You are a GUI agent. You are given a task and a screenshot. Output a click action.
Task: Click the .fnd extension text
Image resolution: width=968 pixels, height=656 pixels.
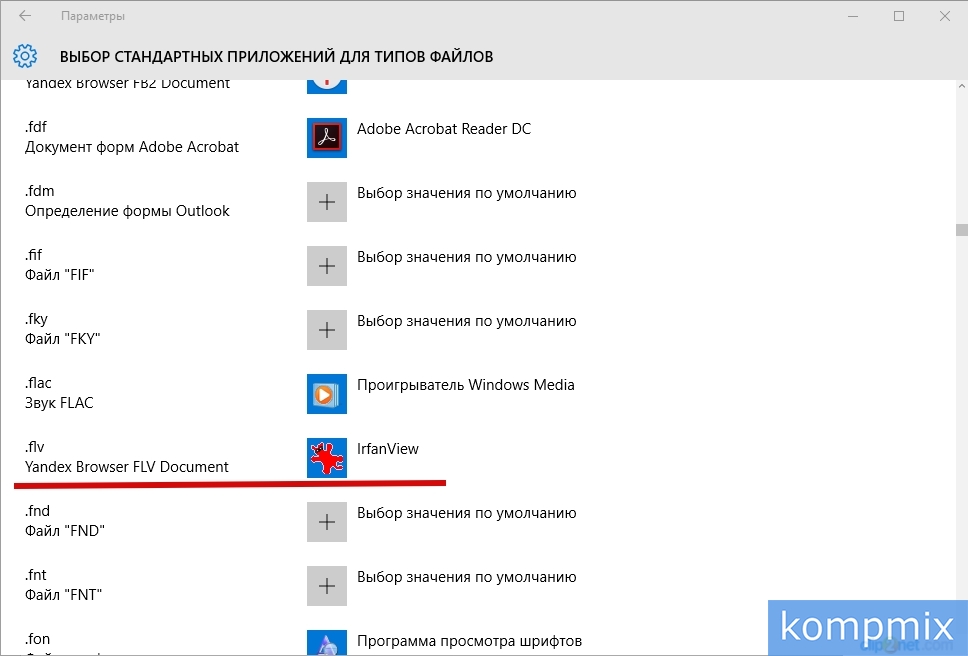[37, 512]
